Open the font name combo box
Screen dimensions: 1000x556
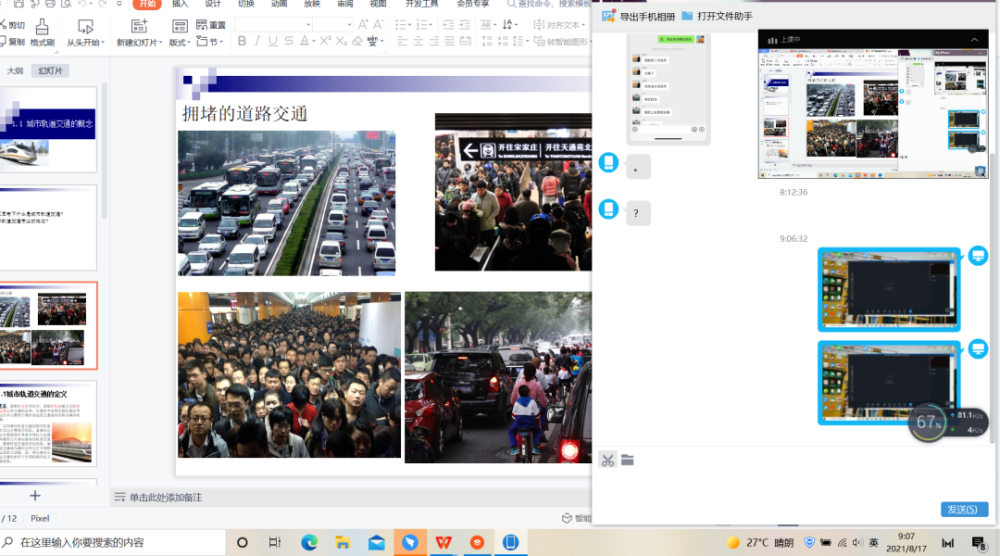point(273,24)
